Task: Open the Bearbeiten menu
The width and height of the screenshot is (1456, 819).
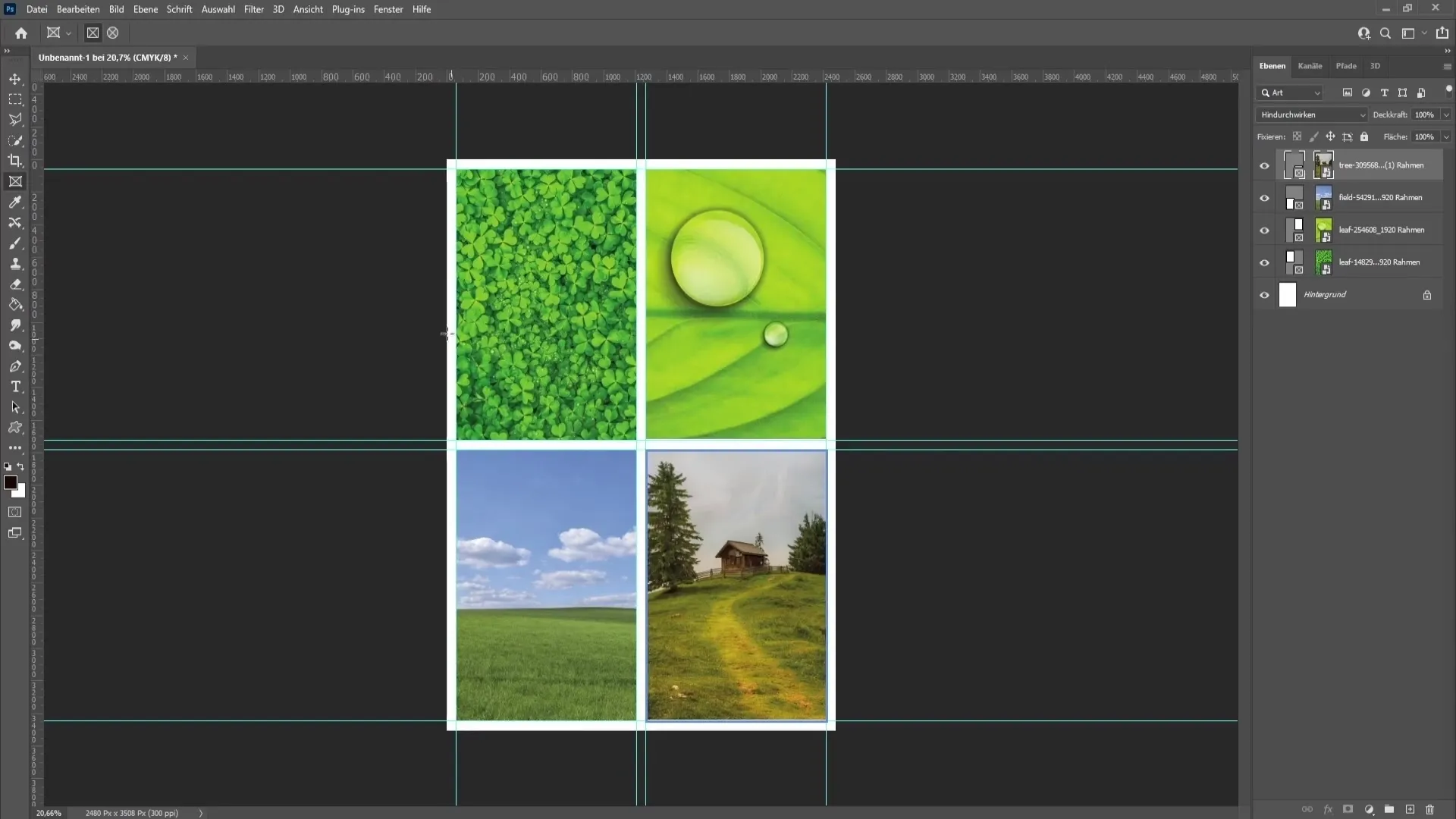Action: (x=78, y=9)
